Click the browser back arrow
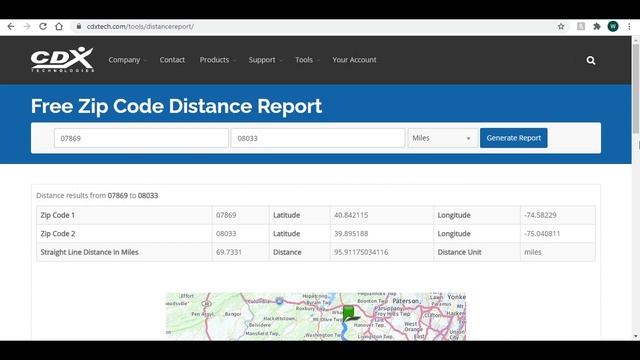The height and width of the screenshot is (360, 640). pos(11,27)
